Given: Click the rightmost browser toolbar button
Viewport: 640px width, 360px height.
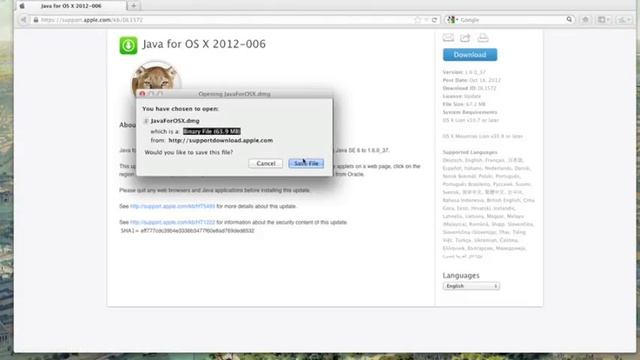Looking at the screenshot, I should click(624, 20).
